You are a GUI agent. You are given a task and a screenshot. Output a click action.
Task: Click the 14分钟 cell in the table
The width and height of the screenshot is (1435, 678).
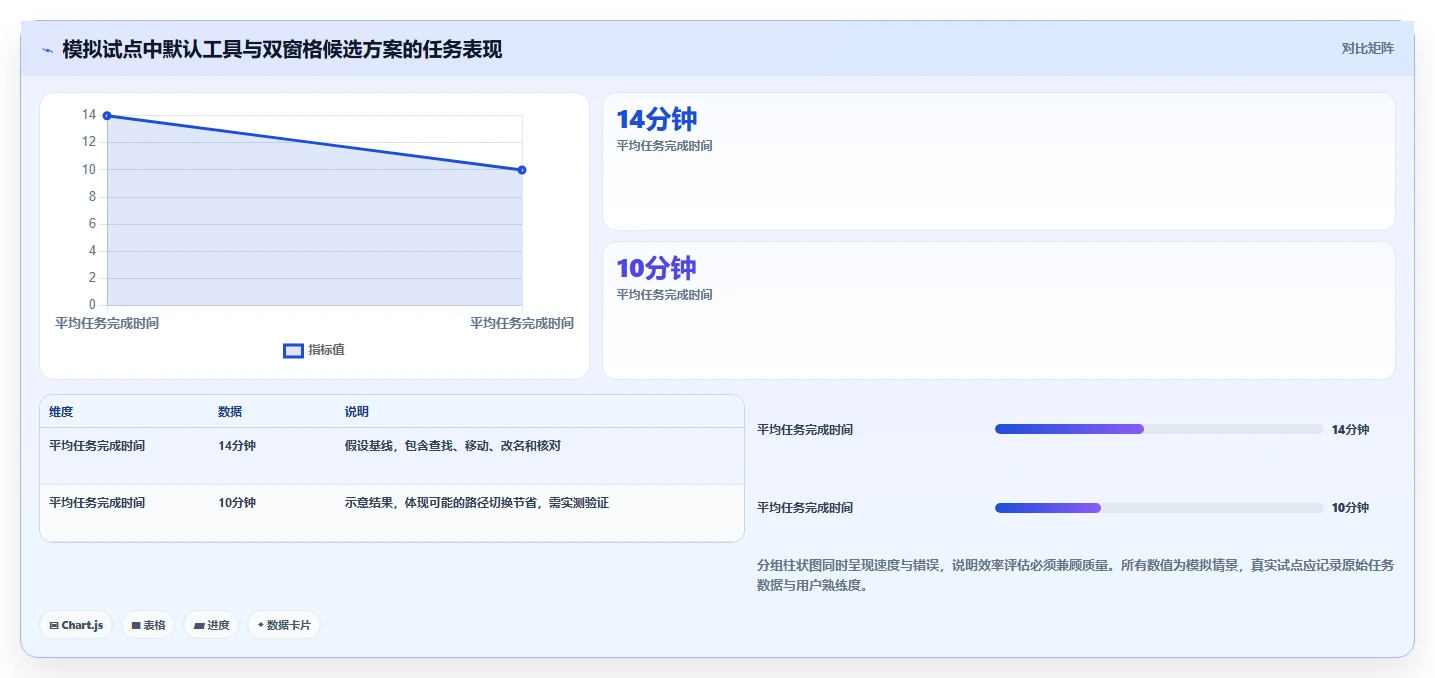click(237, 446)
